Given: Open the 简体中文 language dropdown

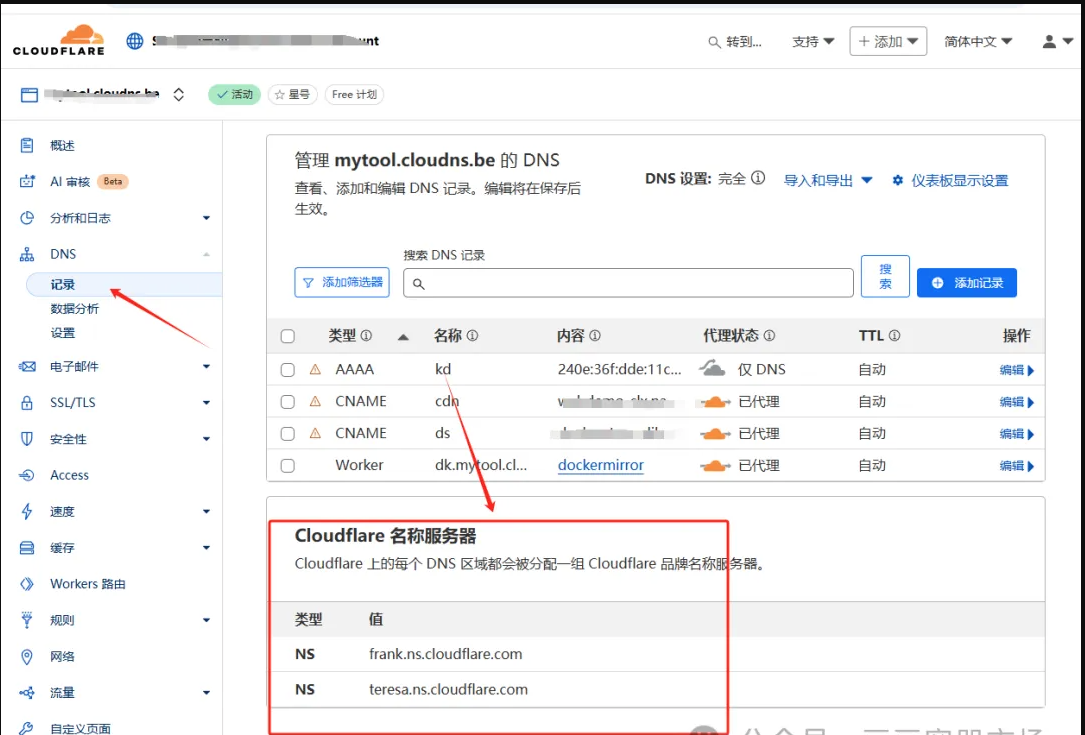Looking at the screenshot, I should coord(978,42).
